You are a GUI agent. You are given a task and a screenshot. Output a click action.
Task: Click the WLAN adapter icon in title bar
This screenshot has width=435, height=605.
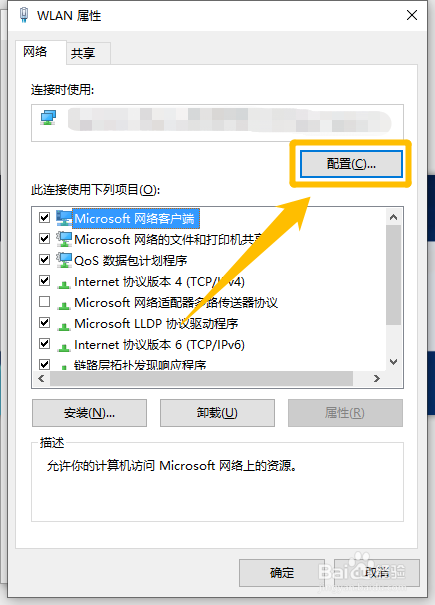point(24,15)
